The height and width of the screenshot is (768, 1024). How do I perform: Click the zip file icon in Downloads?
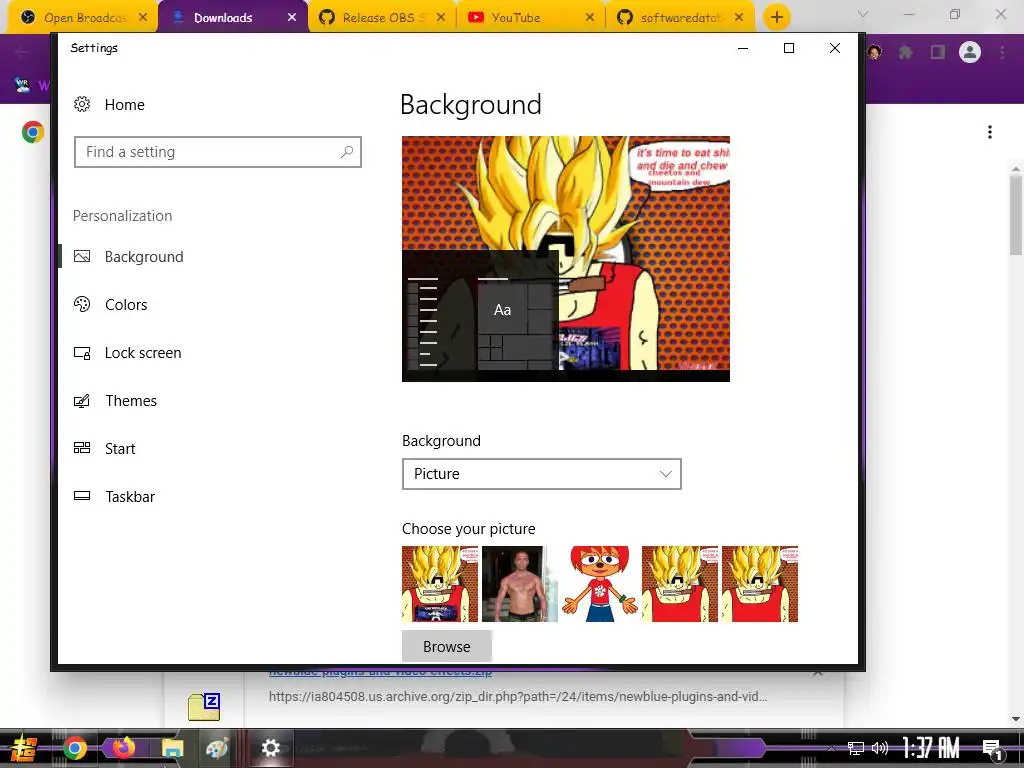pyautogui.click(x=204, y=707)
